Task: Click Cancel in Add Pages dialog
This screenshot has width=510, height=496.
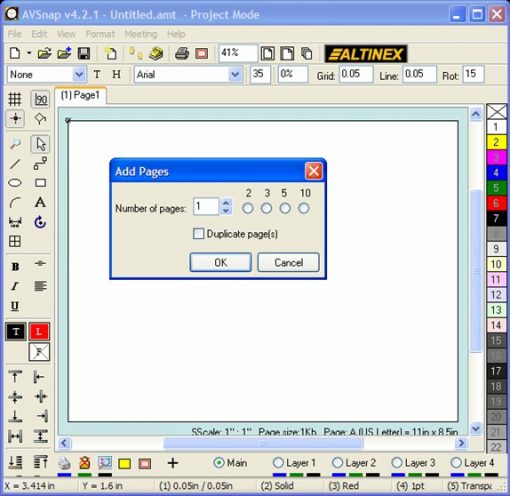Action: tap(288, 262)
